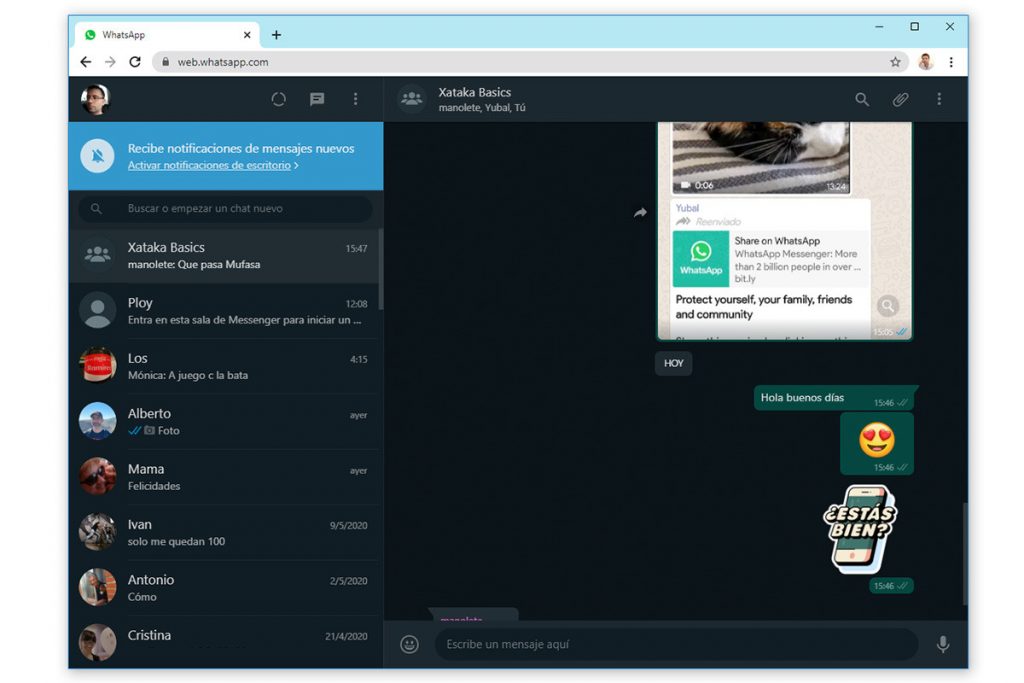The width and height of the screenshot is (1024, 683).
Task: Type in the Escribe un mensaje field
Action: [x=675, y=645]
